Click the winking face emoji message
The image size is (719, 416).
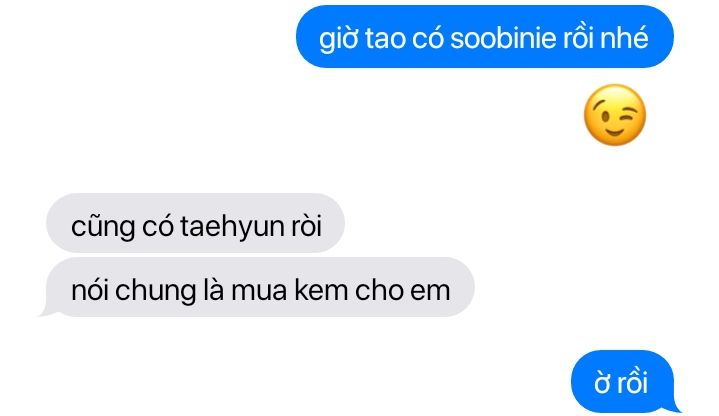615,115
